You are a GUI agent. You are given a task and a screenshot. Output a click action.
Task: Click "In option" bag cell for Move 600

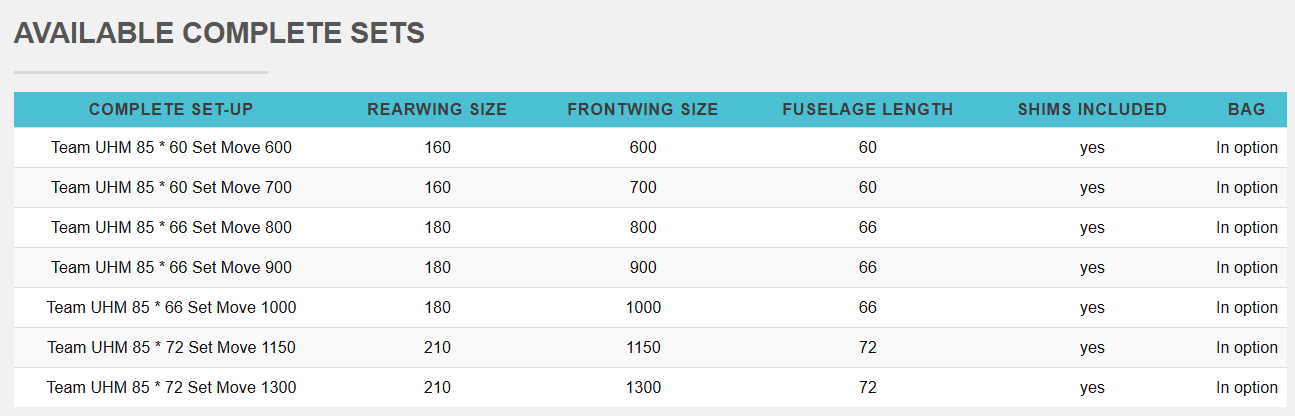tap(1247, 147)
